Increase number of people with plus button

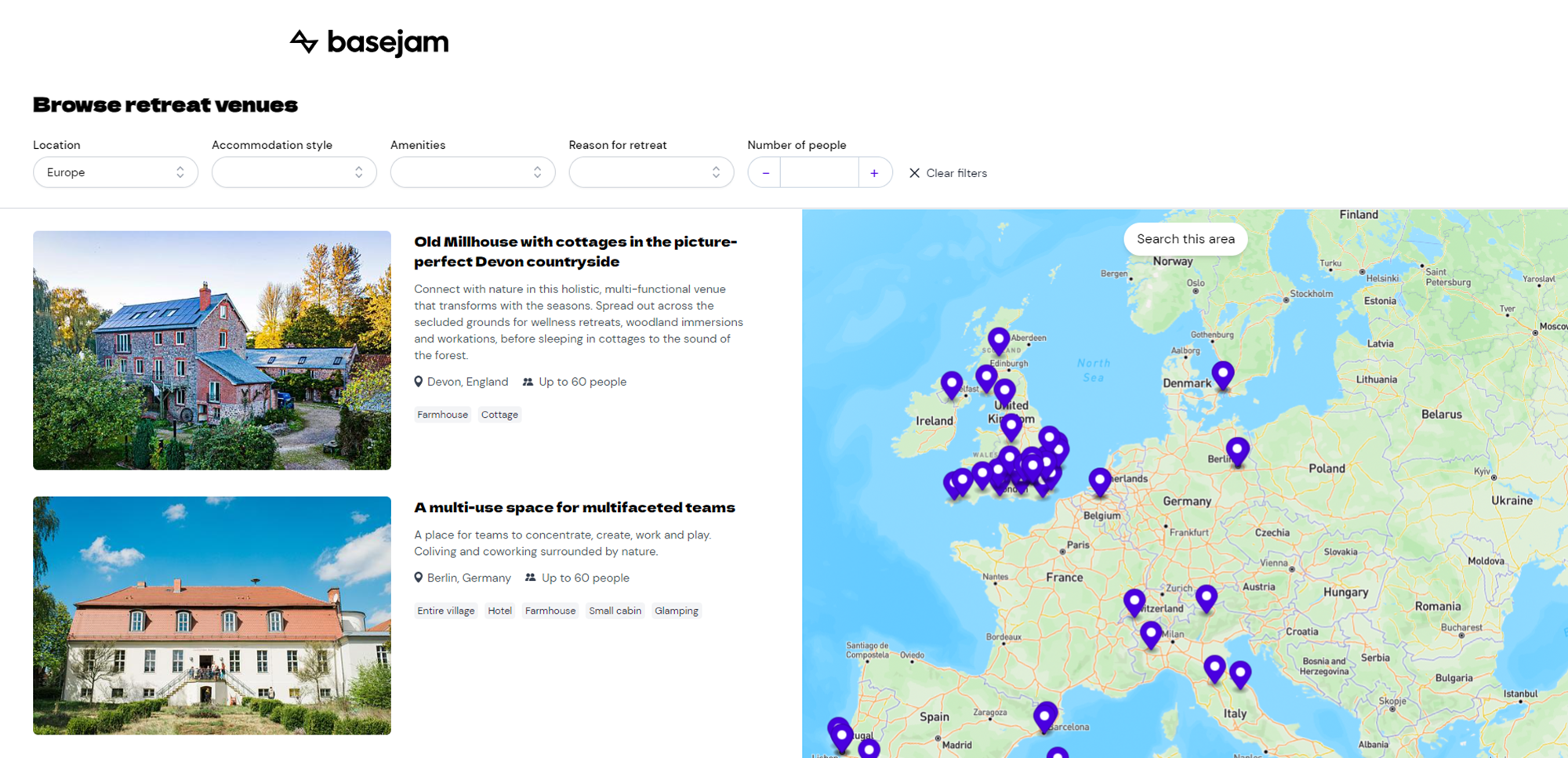click(874, 172)
